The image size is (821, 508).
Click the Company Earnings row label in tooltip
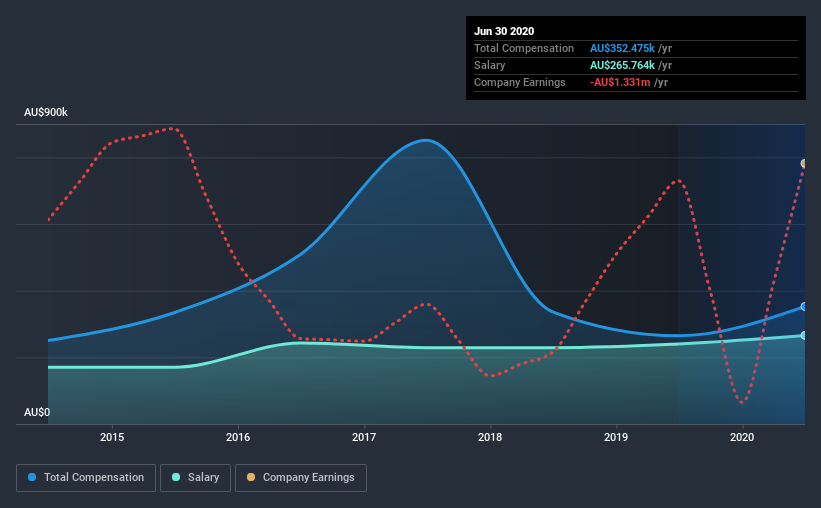point(520,82)
